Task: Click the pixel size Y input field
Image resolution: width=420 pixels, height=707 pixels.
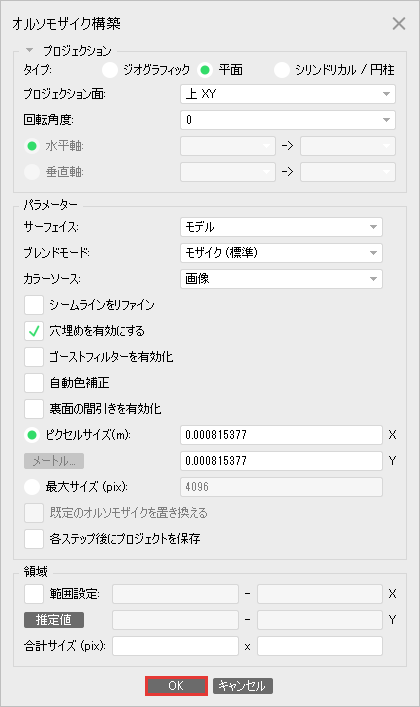Action: pos(281,461)
